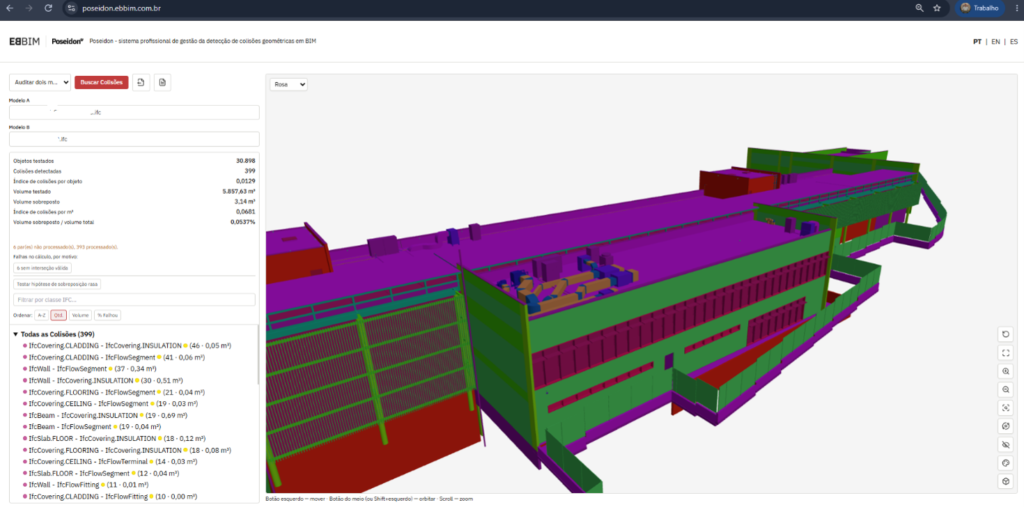This screenshot has height=507, width=1024.
Task: Select IfcCovering.CEILING - IfcFlowTerminal (14) row
Action: [x=112, y=462]
